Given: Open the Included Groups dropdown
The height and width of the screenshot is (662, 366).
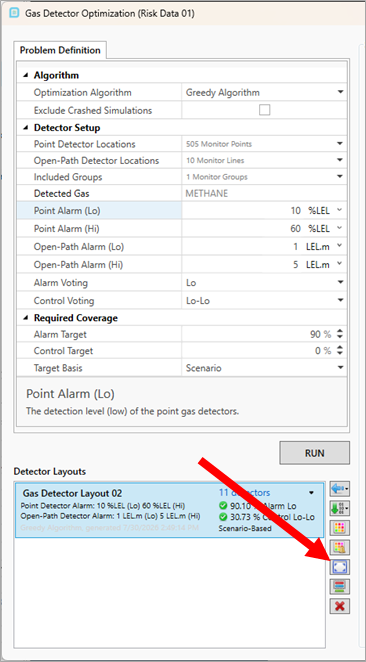Looking at the screenshot, I should click(x=340, y=177).
